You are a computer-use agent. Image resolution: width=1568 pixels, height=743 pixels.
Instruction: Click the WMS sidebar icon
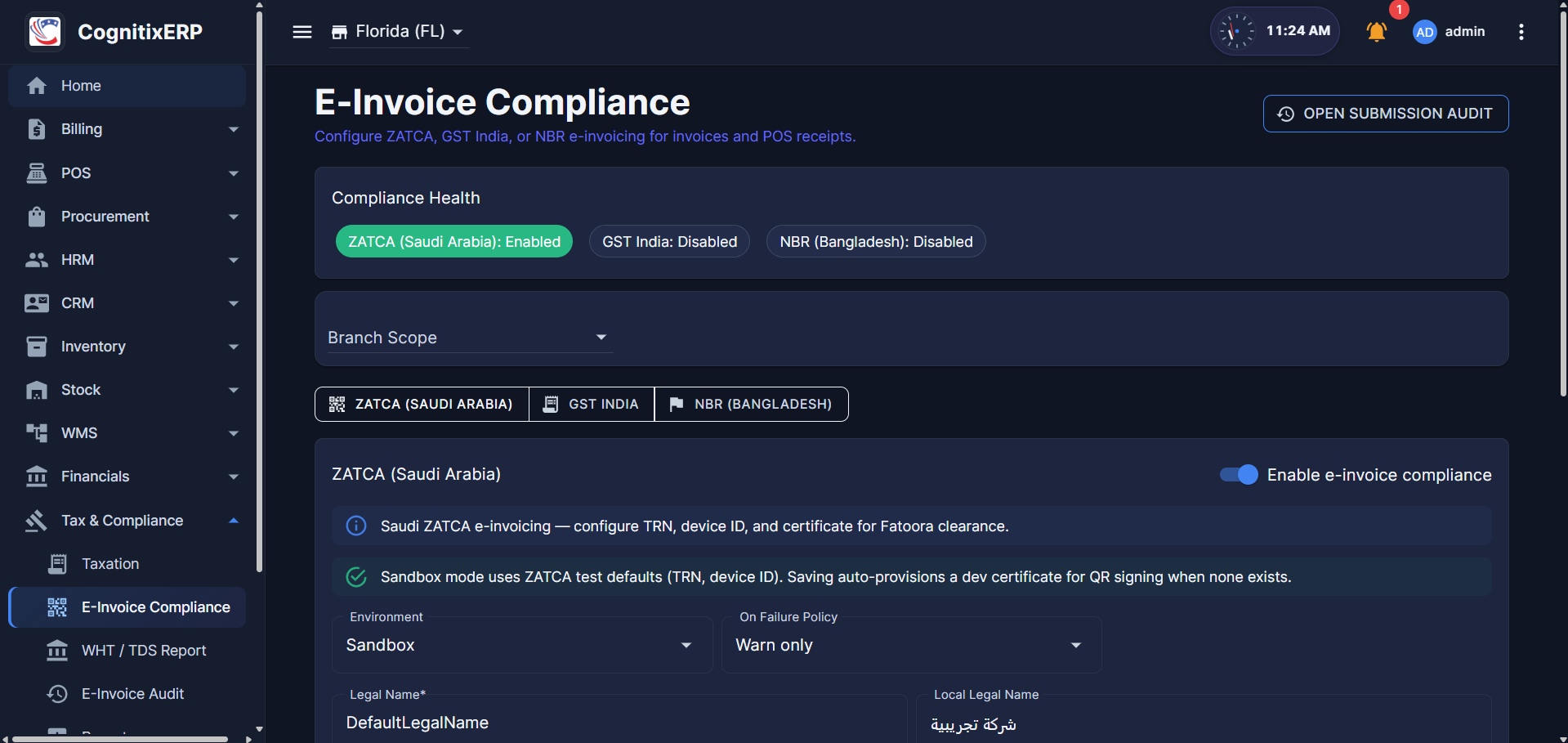coord(37,433)
